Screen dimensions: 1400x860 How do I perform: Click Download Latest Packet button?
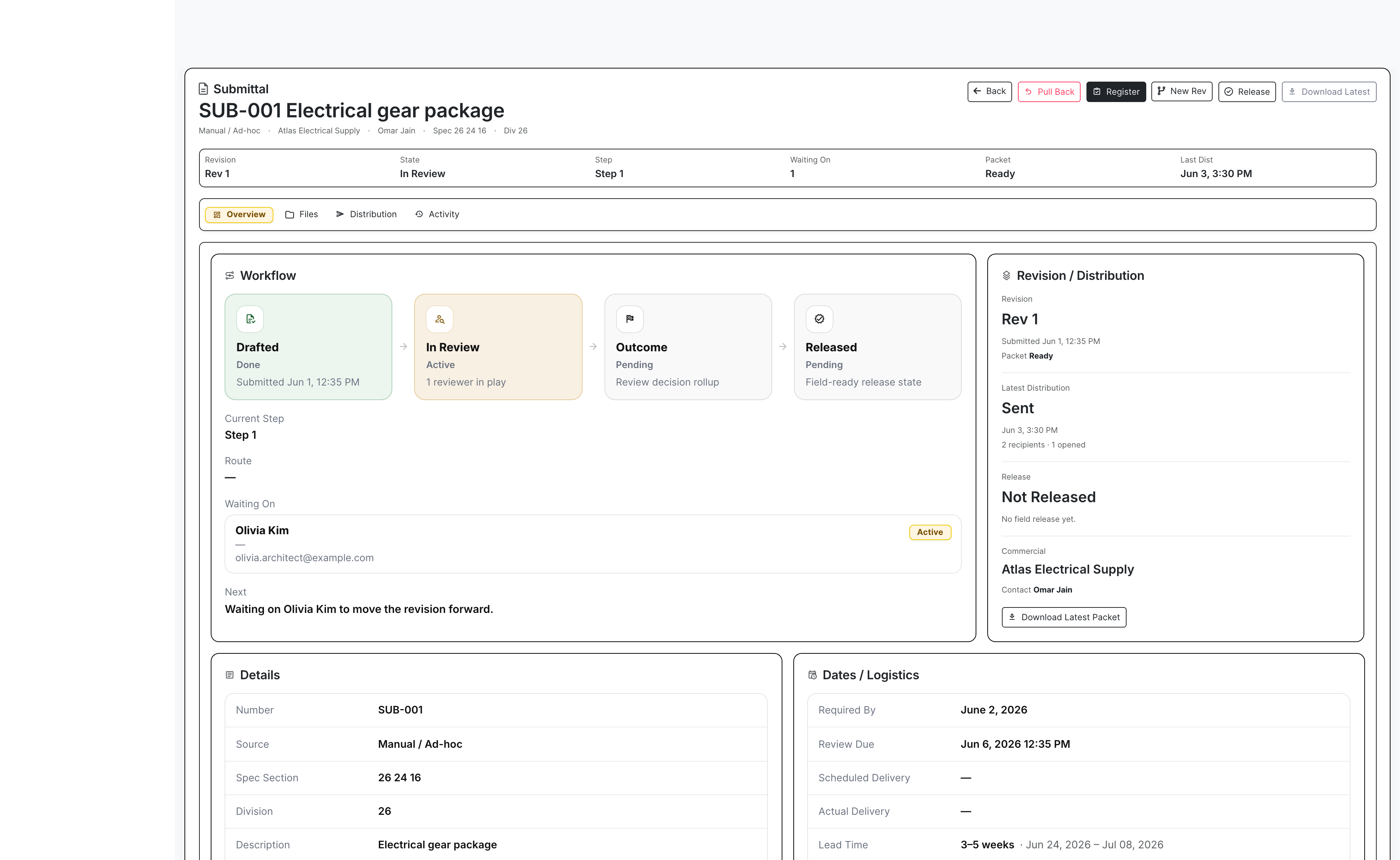click(1064, 617)
